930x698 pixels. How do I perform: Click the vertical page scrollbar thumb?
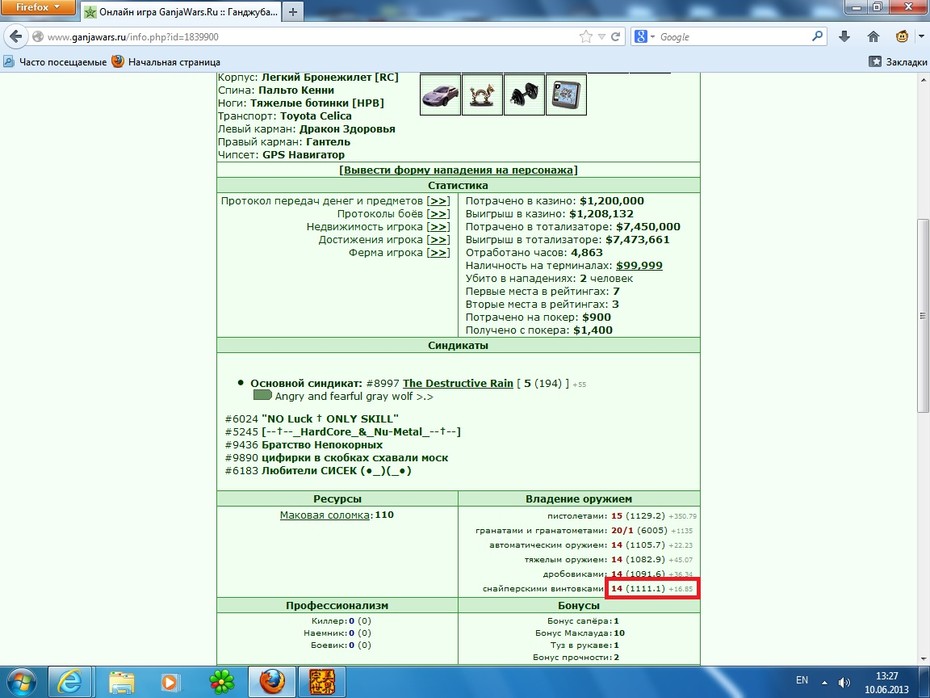click(922, 315)
